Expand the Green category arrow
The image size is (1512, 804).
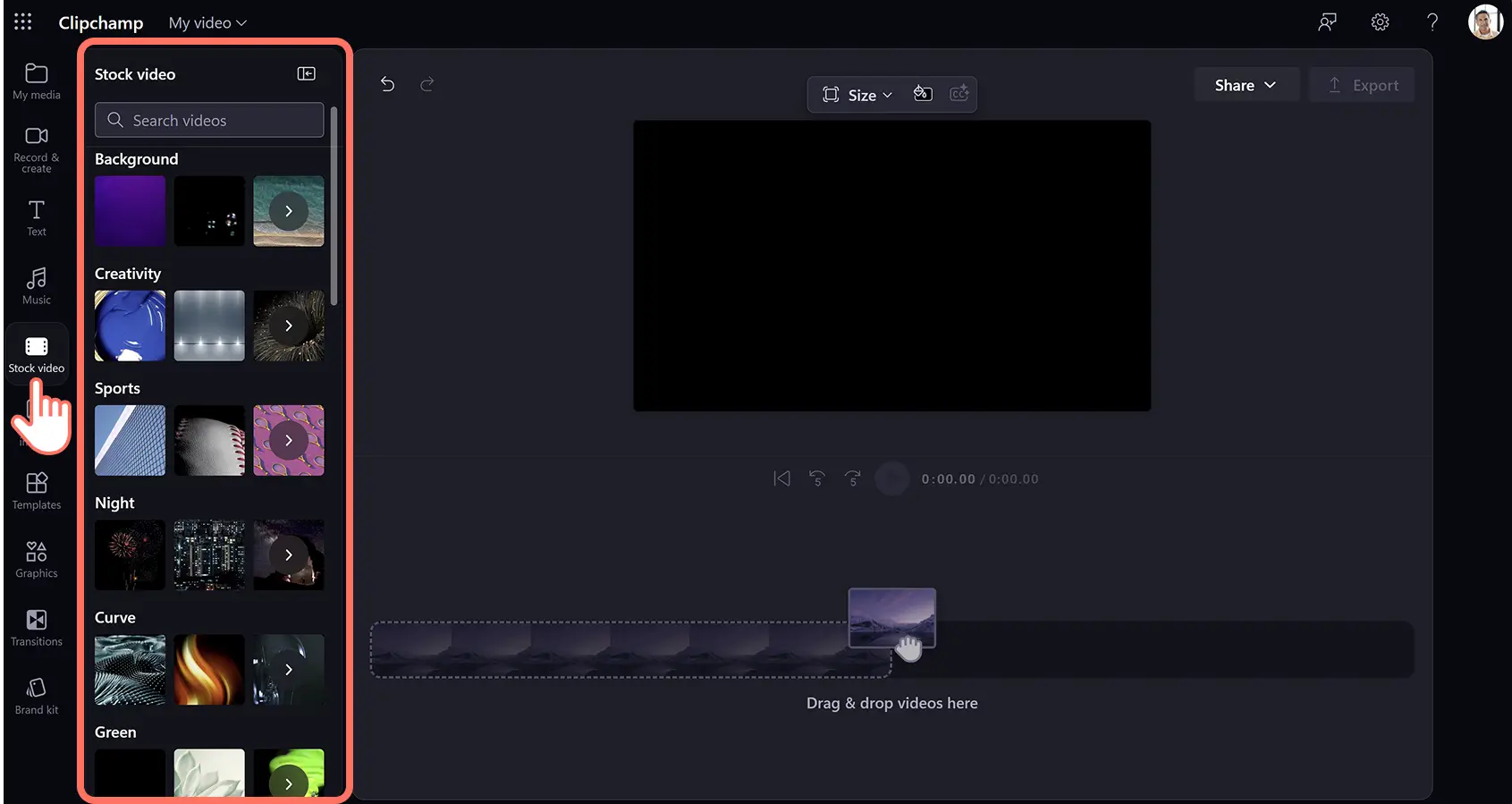coord(289,783)
